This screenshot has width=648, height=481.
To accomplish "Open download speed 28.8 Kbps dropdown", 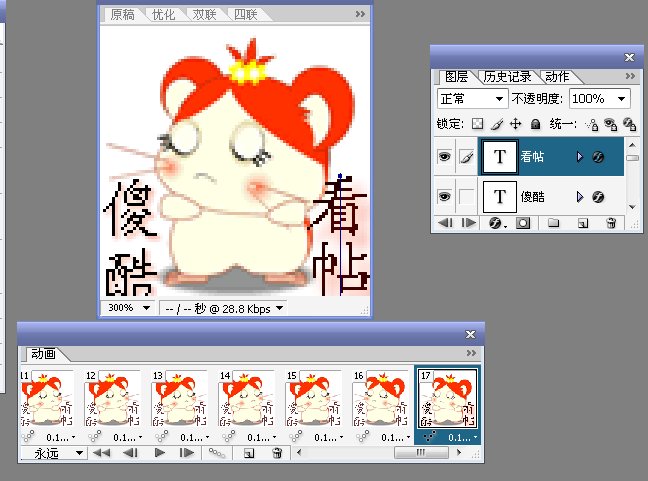I will pos(279,308).
